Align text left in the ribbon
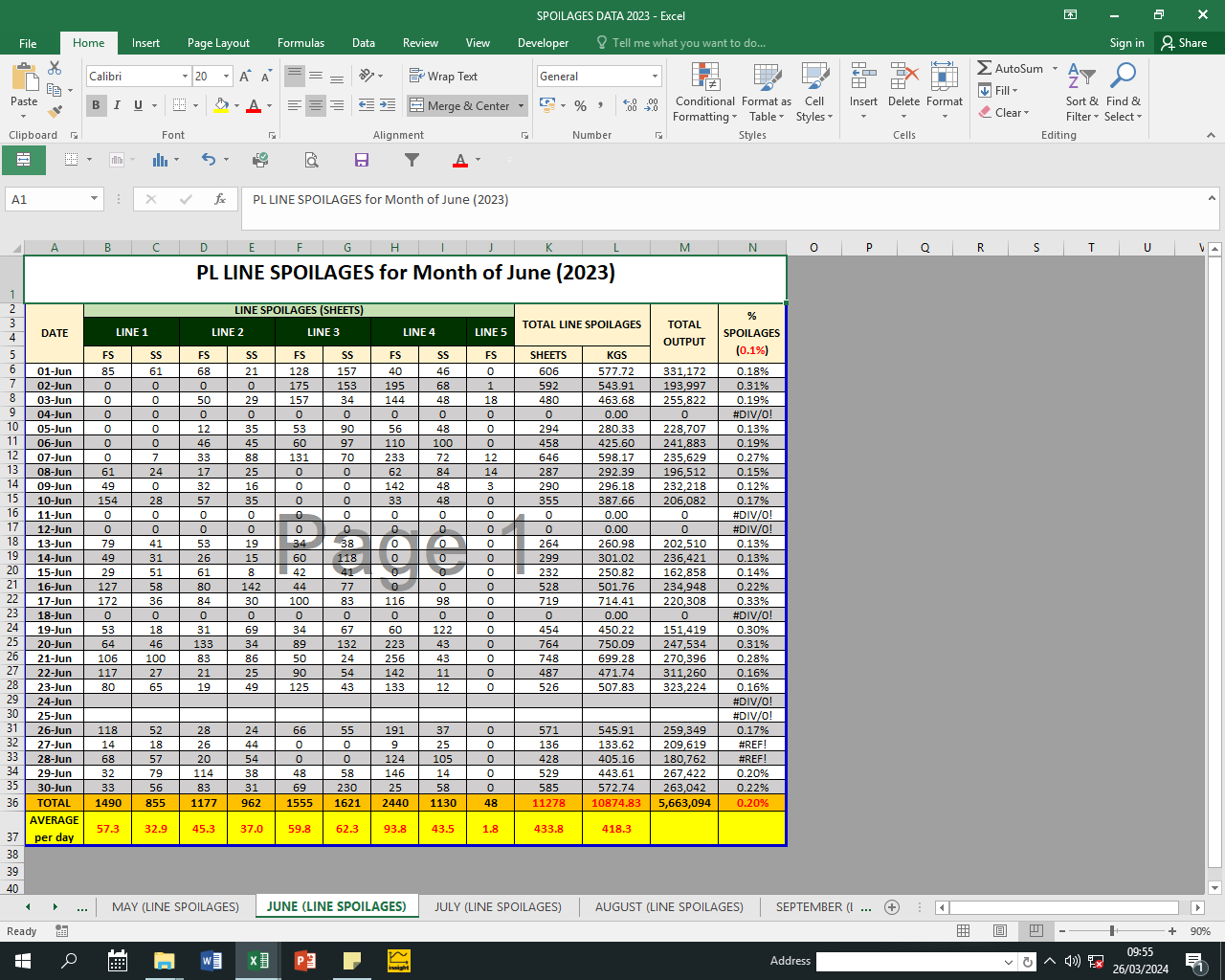Image resolution: width=1225 pixels, height=980 pixels. tap(295, 105)
